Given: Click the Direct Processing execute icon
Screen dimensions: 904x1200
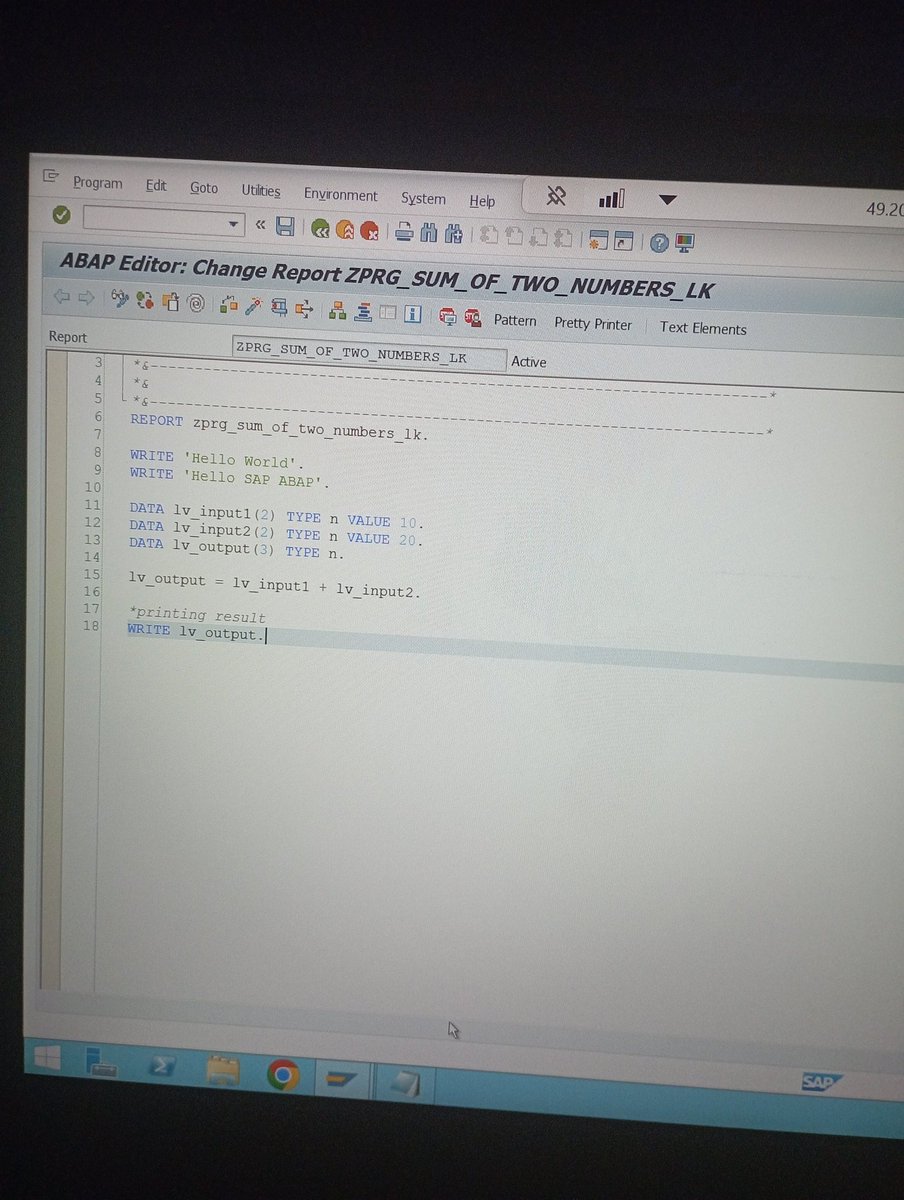Looking at the screenshot, I should tap(279, 307).
